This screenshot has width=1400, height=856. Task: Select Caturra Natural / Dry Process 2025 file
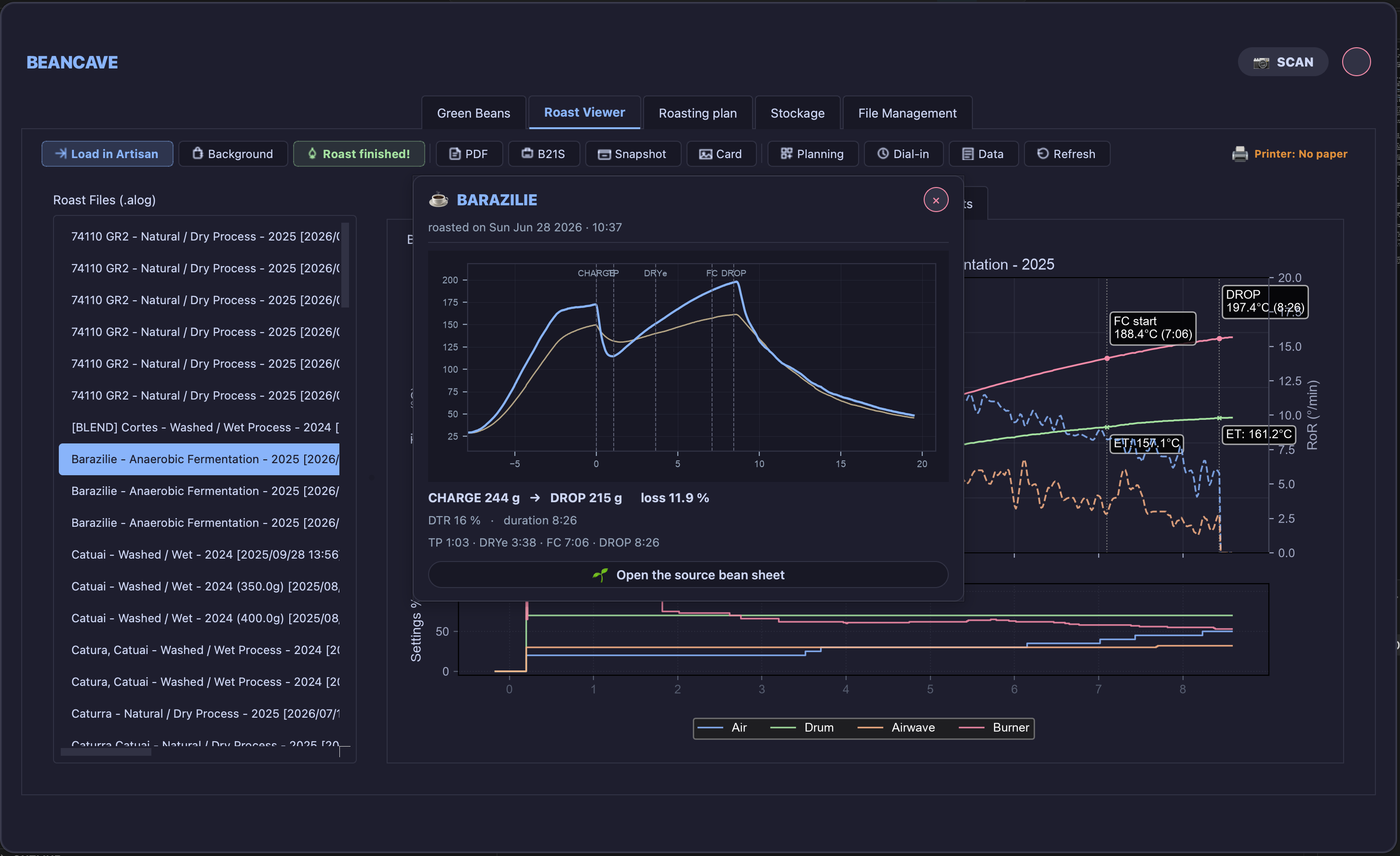click(199, 713)
